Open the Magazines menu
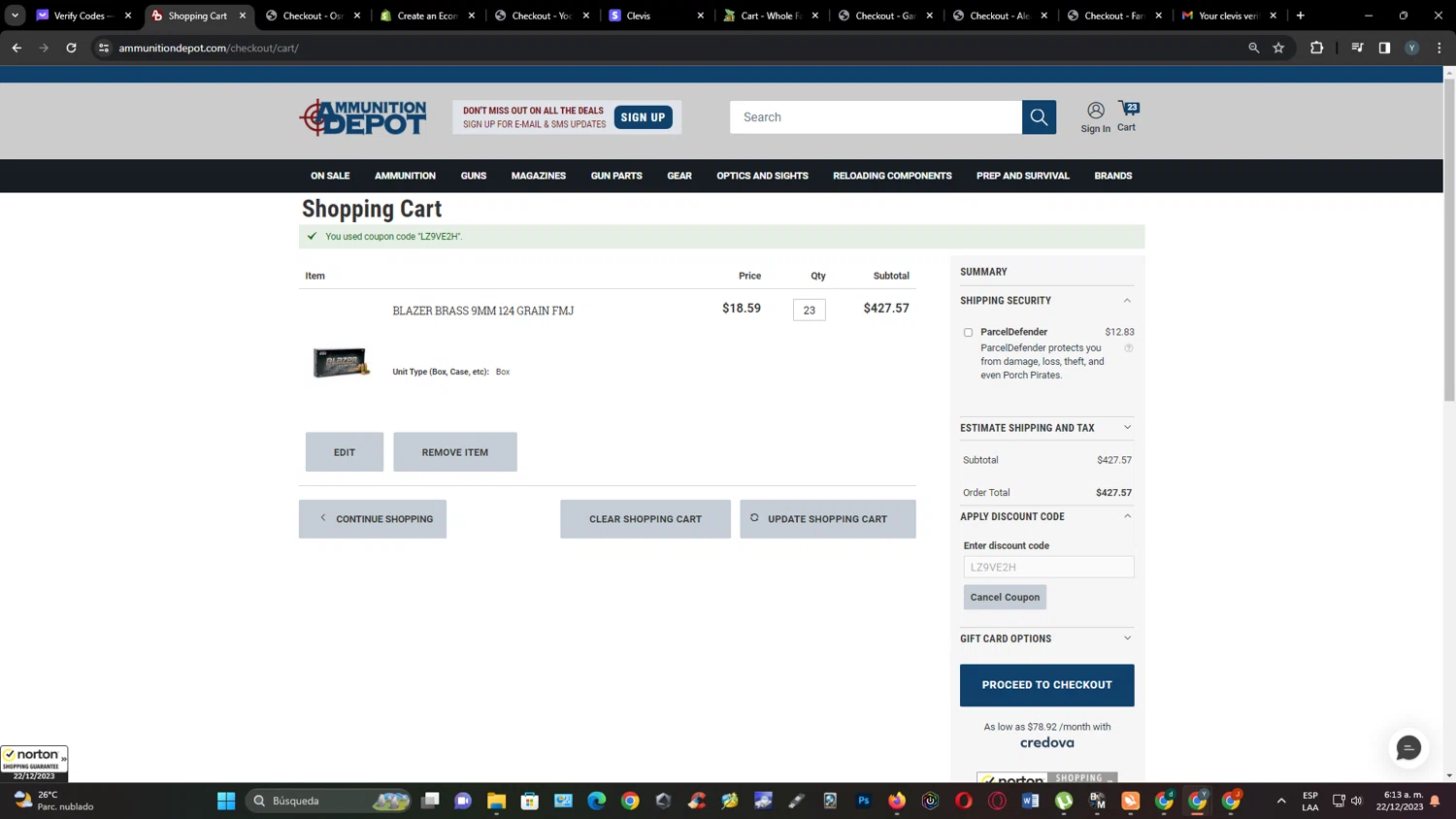Image resolution: width=1456 pixels, height=819 pixels. (x=539, y=176)
